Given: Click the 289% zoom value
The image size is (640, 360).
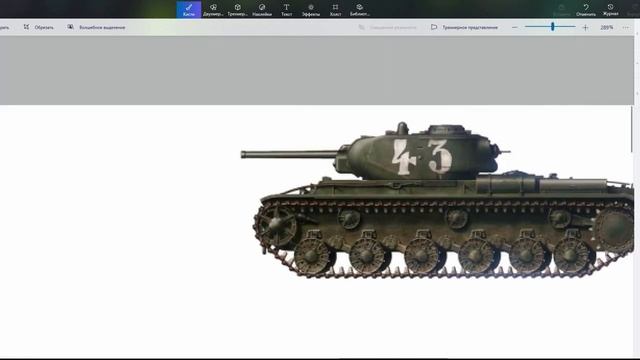Looking at the screenshot, I should tap(607, 27).
